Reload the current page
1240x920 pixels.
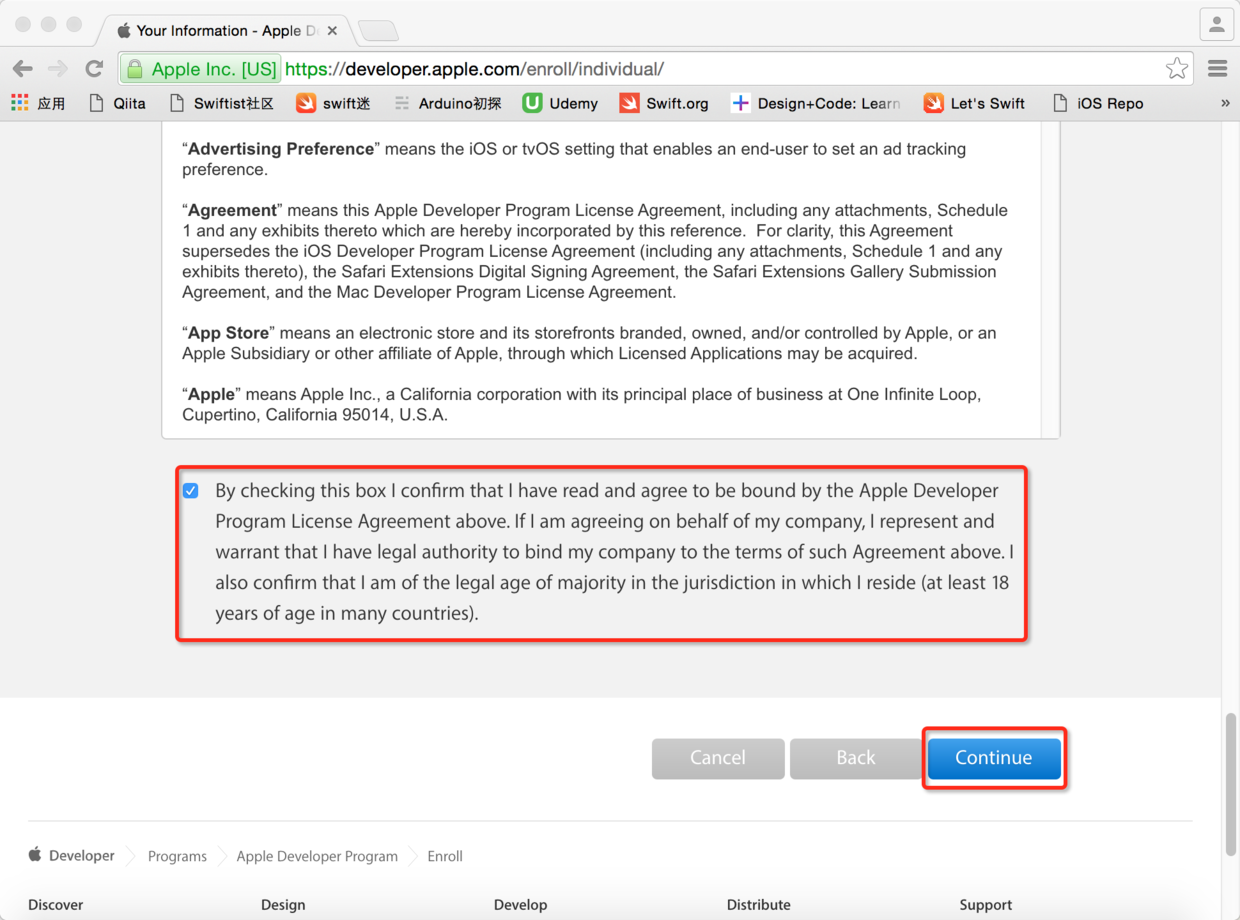(x=94, y=69)
